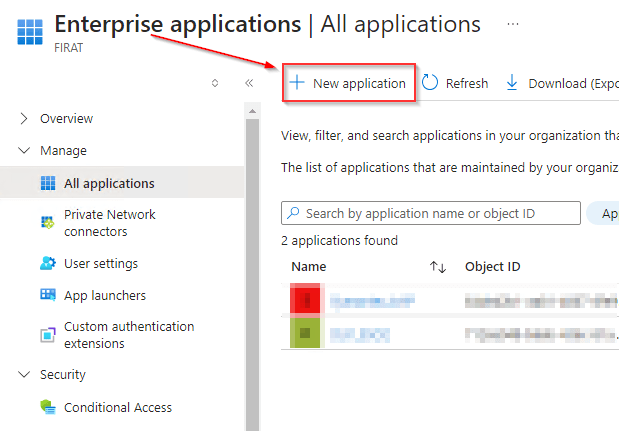Click the User settings gear icon
619x431 pixels.
tap(47, 264)
